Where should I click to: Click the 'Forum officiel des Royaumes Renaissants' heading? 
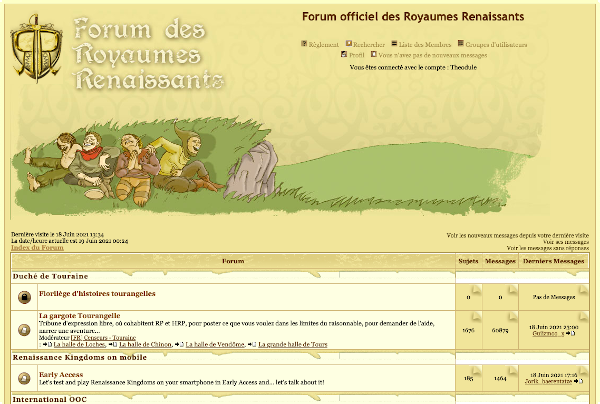[x=413, y=16]
